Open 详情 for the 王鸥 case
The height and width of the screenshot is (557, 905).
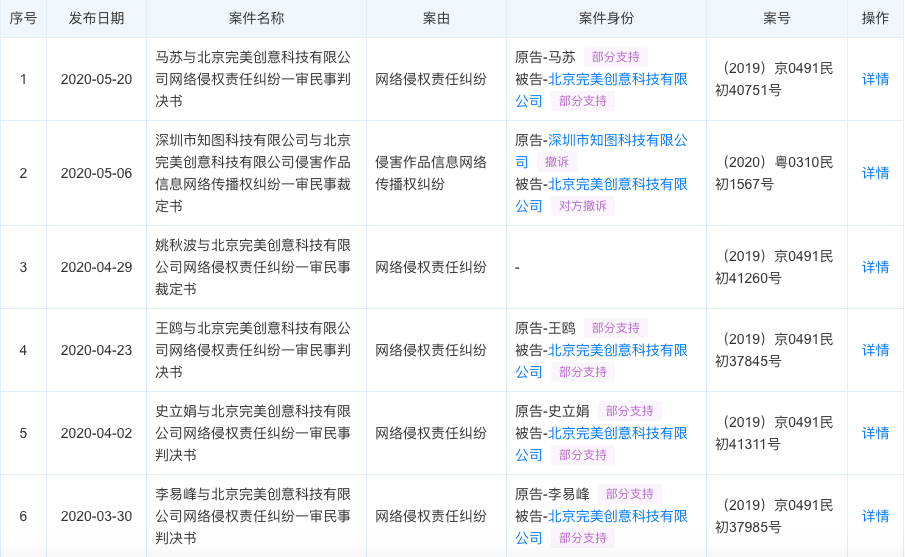click(x=875, y=350)
